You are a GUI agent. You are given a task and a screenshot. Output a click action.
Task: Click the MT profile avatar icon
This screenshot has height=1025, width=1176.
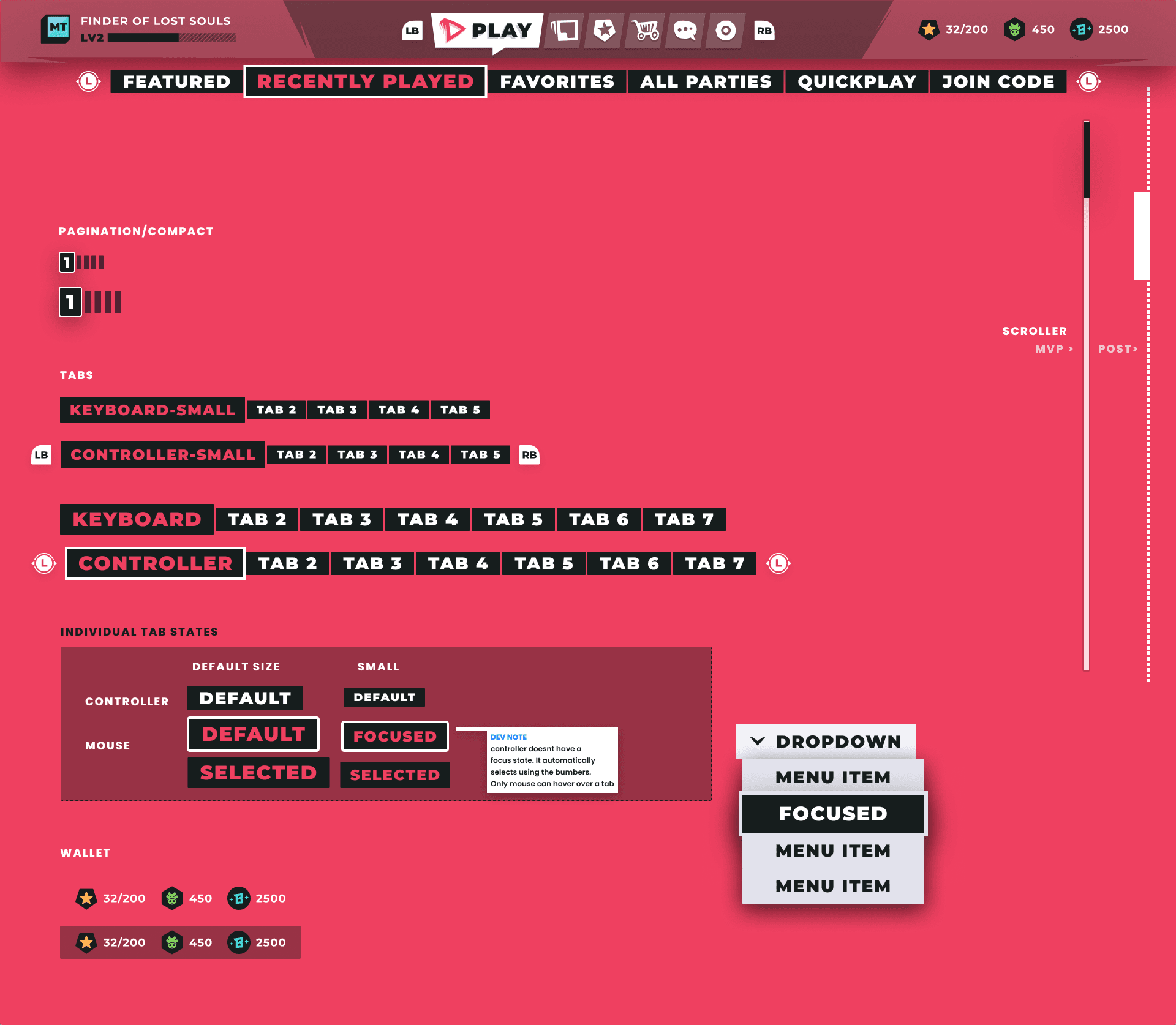point(56,29)
